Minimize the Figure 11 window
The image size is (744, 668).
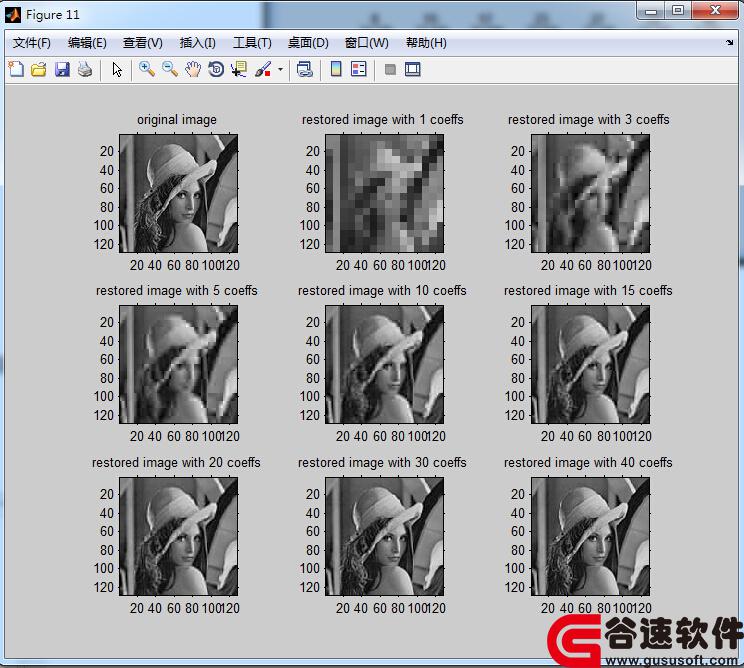coord(651,11)
